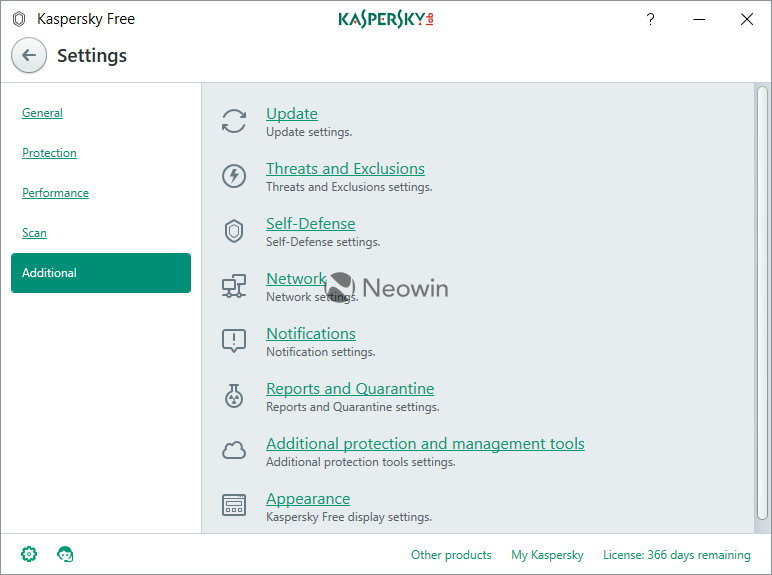Click 'Additional protection tools settings.' text
The image size is (772, 575).
360,462
